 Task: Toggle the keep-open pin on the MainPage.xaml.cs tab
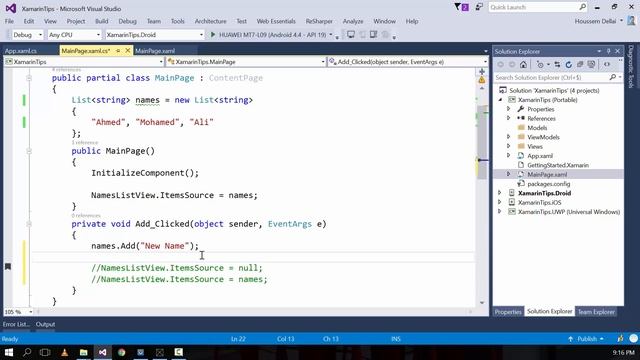click(118, 51)
